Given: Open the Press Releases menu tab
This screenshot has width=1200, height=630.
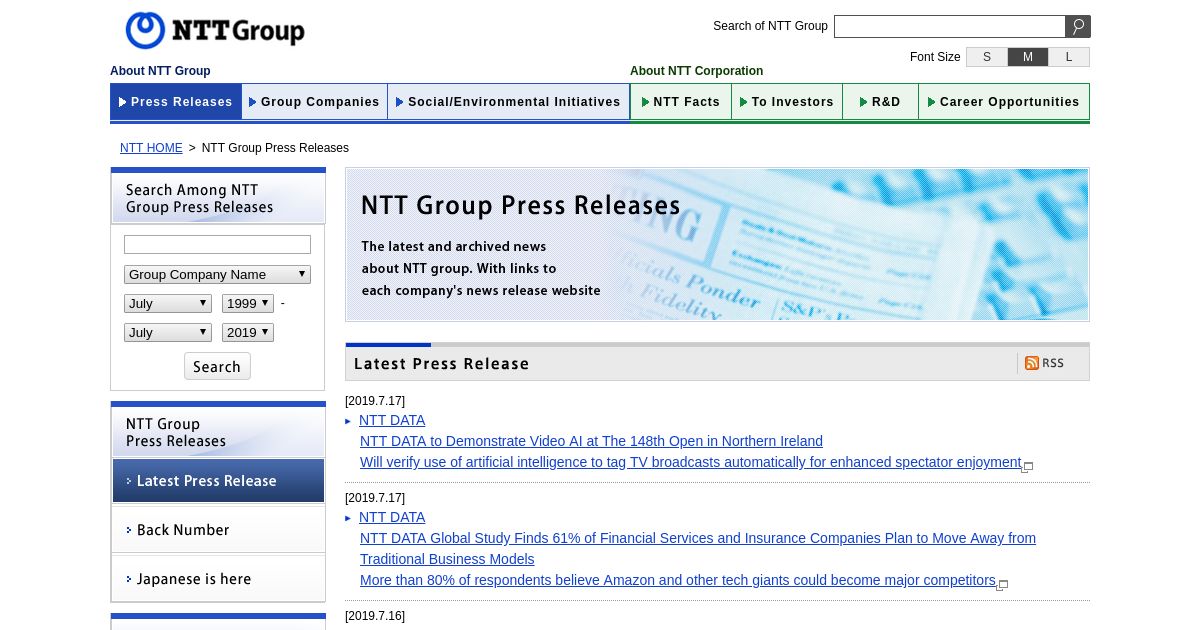Looking at the screenshot, I should click(x=176, y=102).
